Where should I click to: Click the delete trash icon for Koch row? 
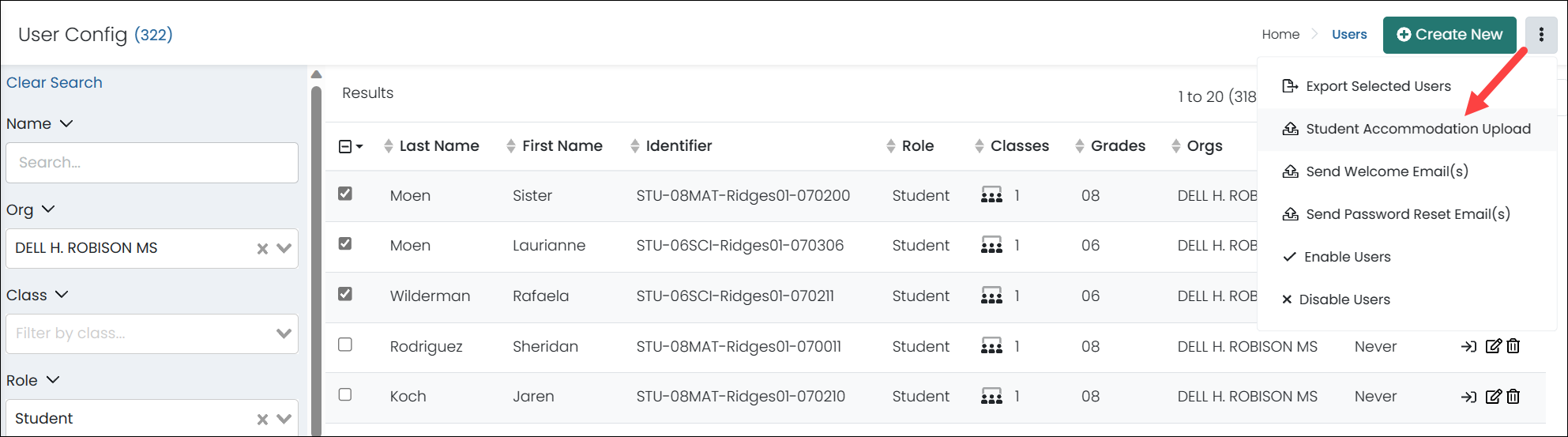[1513, 396]
